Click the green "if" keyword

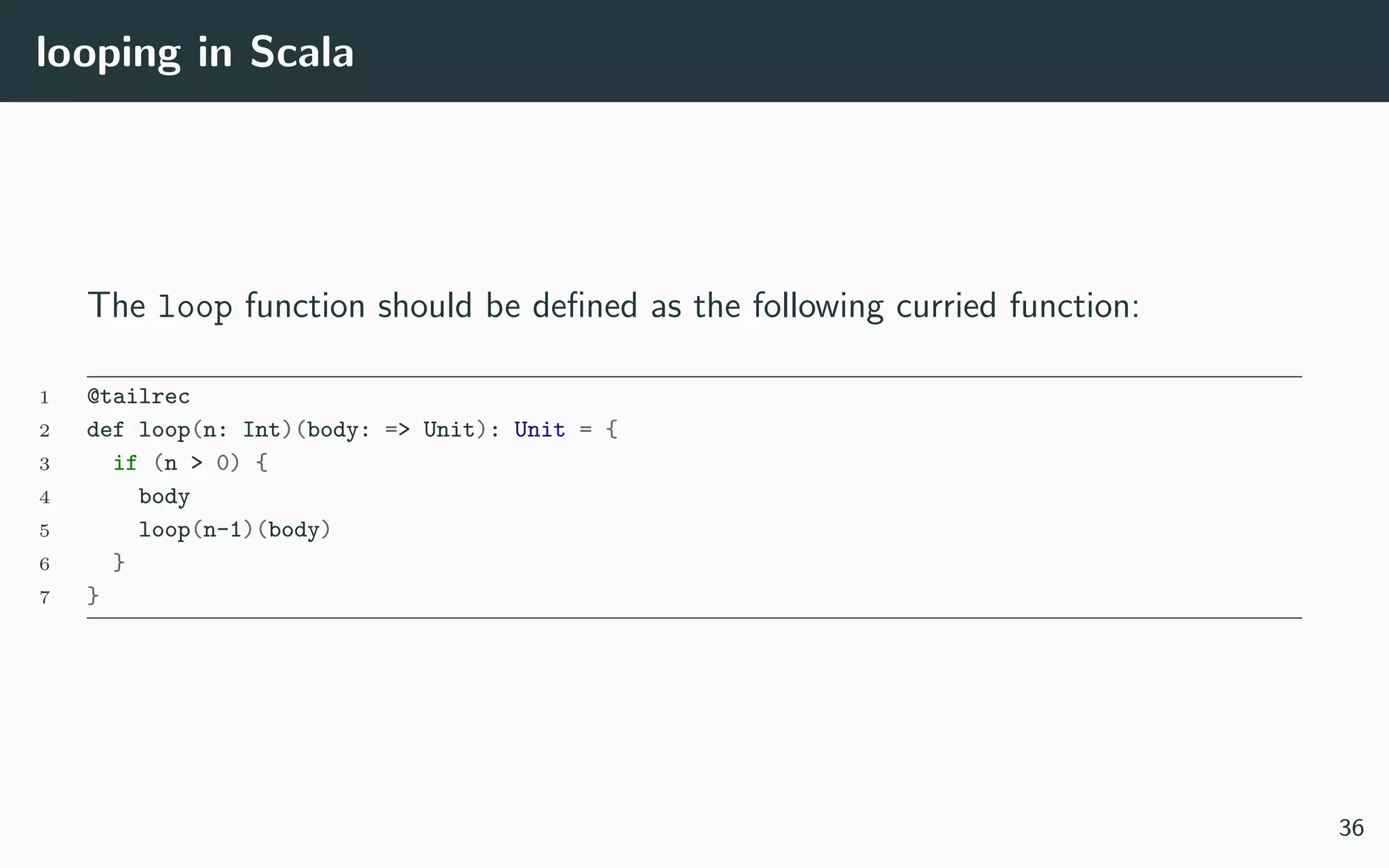click(125, 463)
